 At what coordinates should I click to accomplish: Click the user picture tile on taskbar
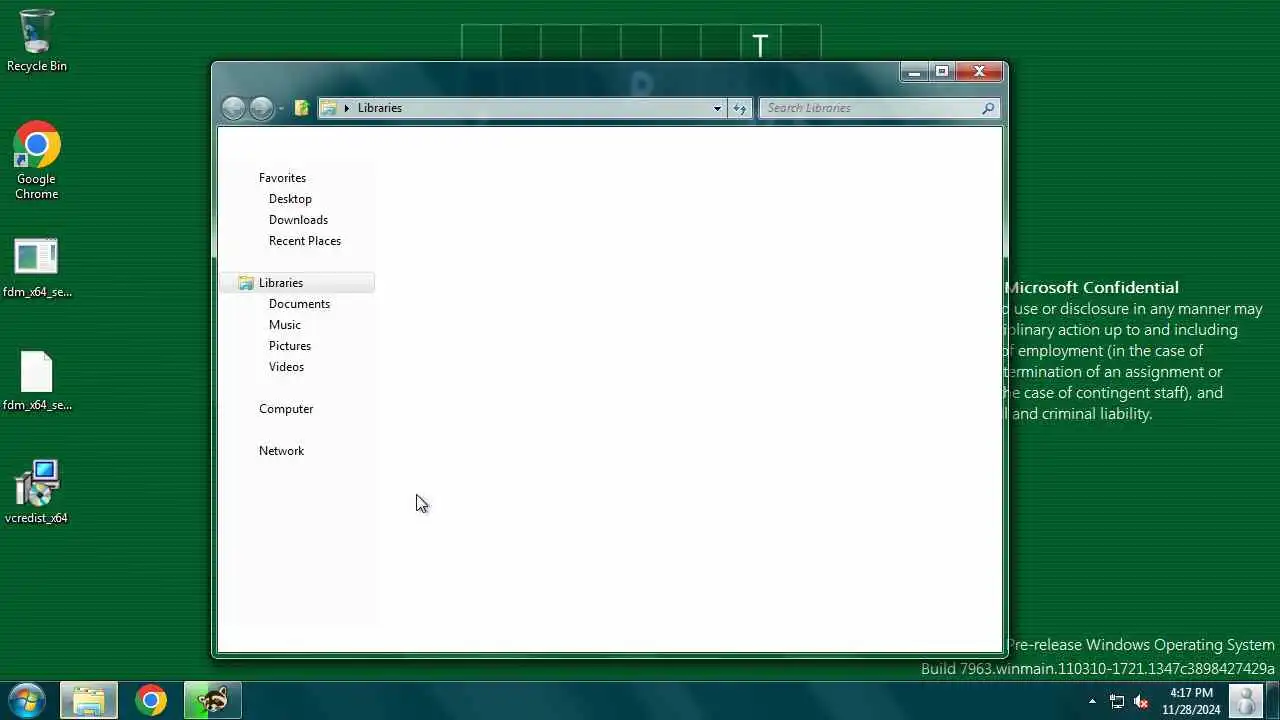coord(1246,701)
